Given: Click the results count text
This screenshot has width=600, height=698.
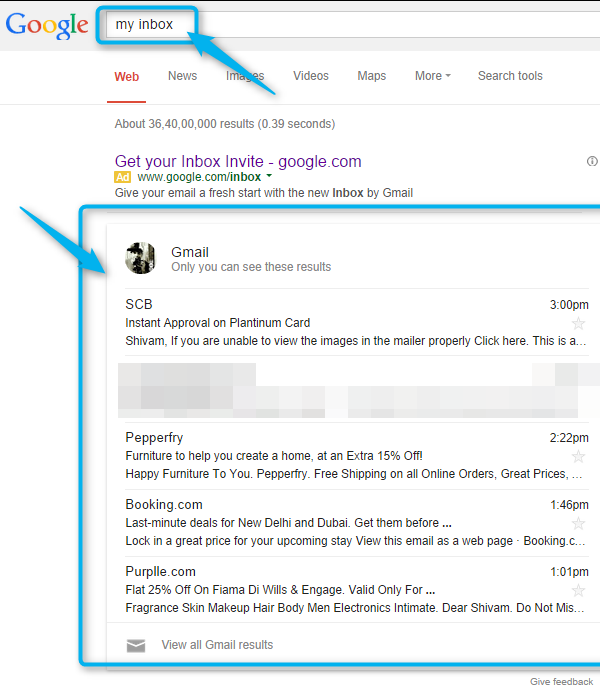Looking at the screenshot, I should [225, 124].
